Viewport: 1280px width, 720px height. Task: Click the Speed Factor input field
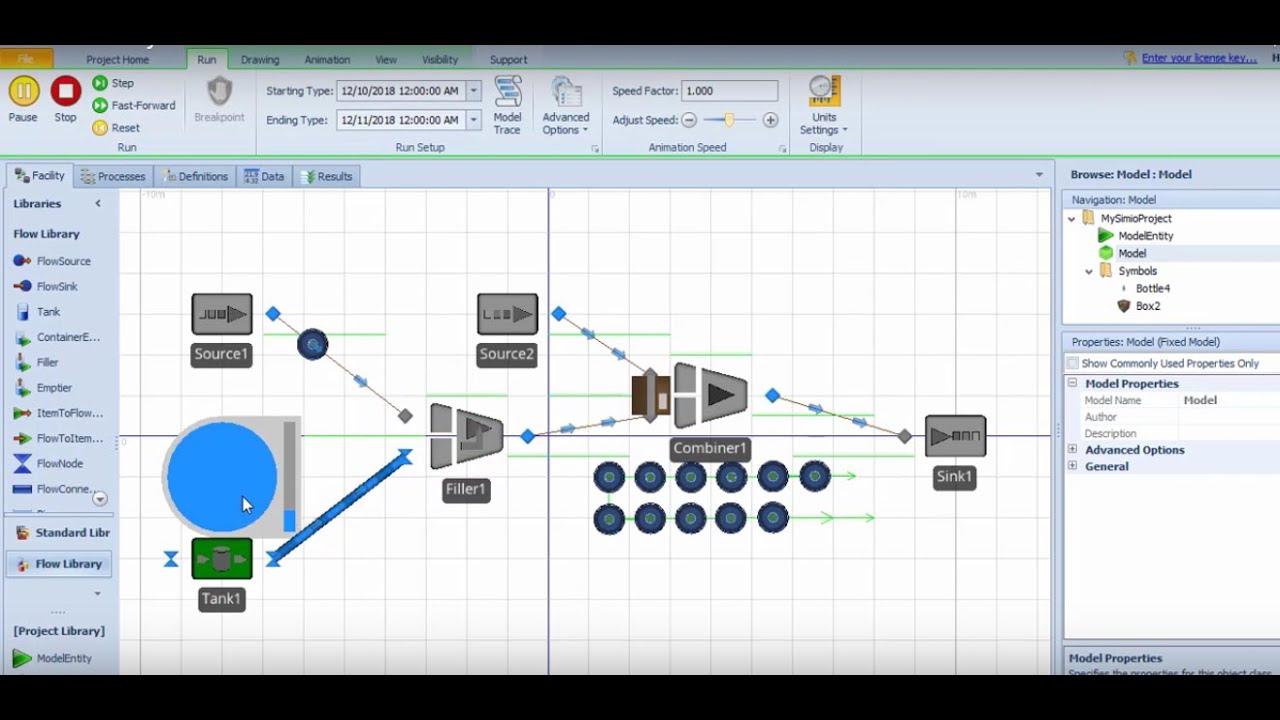pyautogui.click(x=729, y=91)
